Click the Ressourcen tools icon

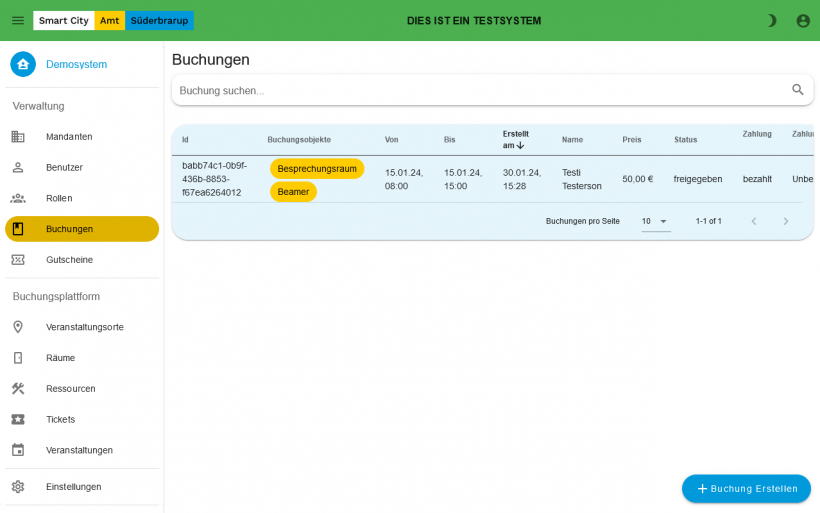(x=18, y=389)
